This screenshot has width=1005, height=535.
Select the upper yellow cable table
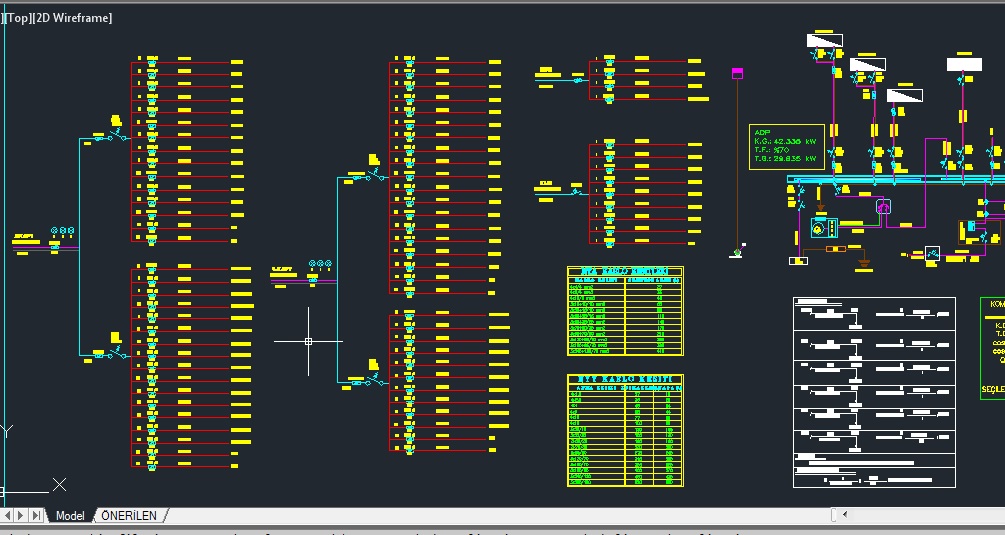(625, 311)
